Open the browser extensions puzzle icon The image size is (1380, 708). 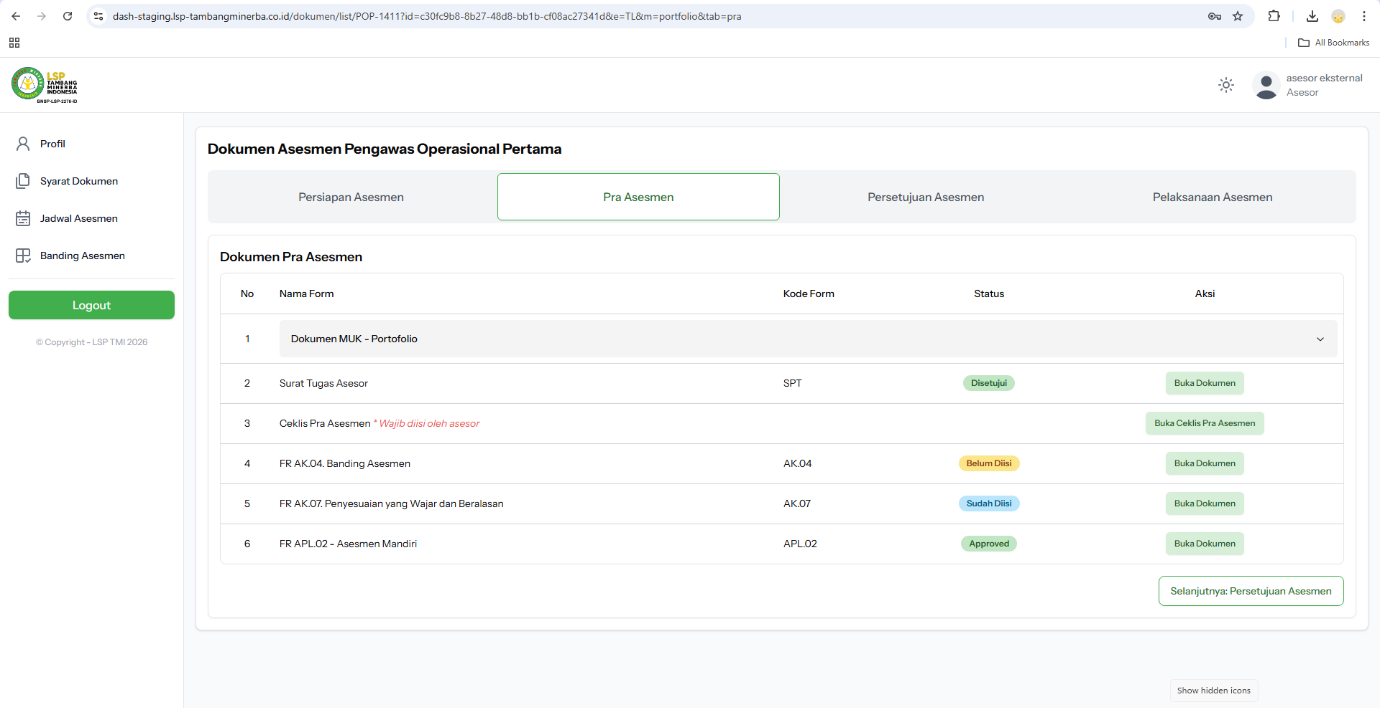pyautogui.click(x=1274, y=16)
